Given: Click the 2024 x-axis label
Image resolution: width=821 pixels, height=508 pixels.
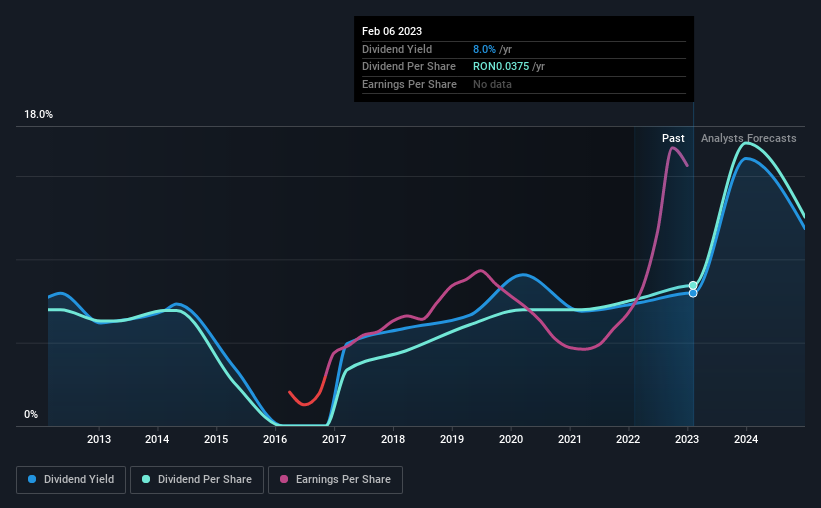Looking at the screenshot, I should click(746, 439).
